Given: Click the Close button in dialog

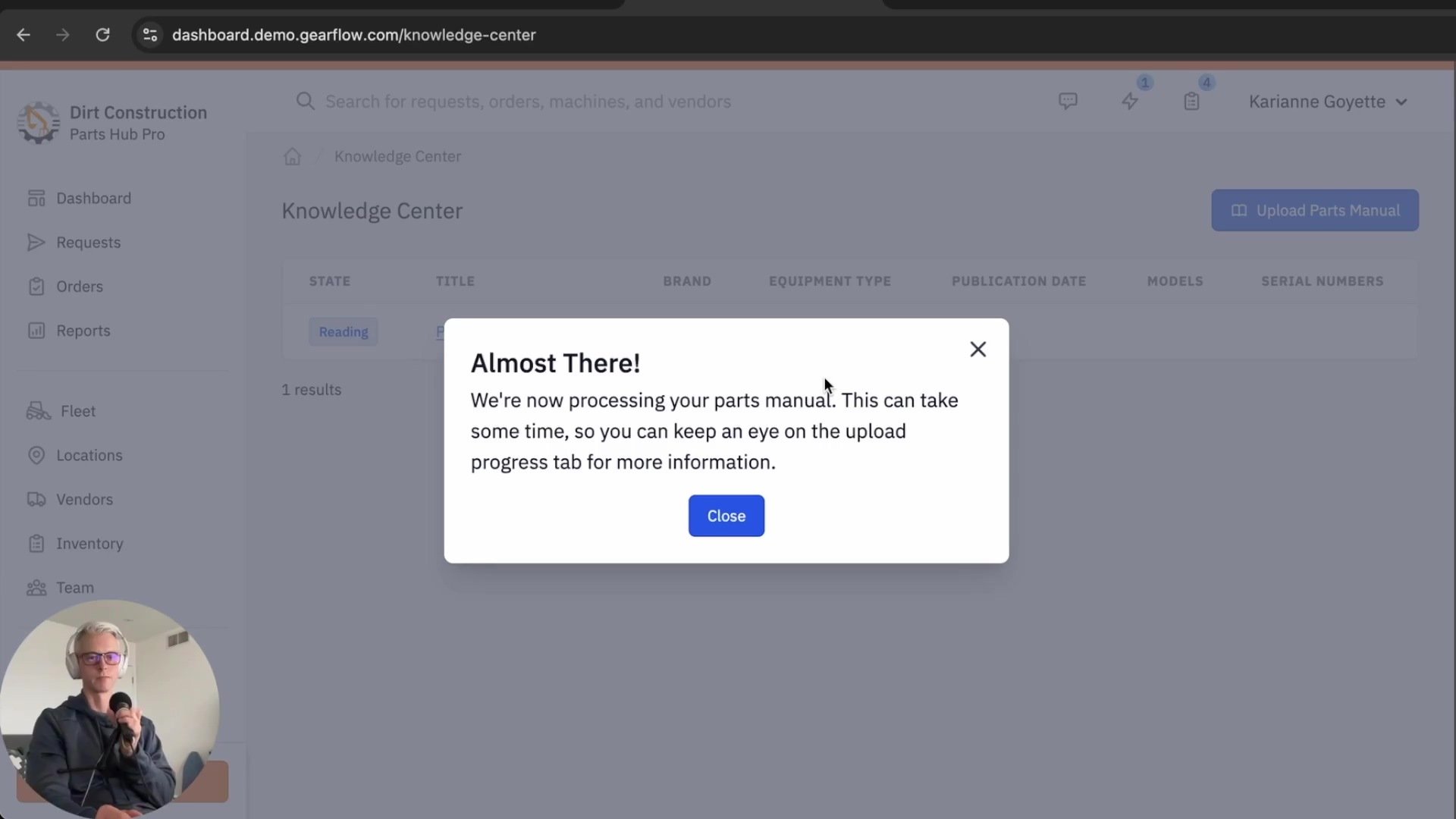Looking at the screenshot, I should coord(726,516).
